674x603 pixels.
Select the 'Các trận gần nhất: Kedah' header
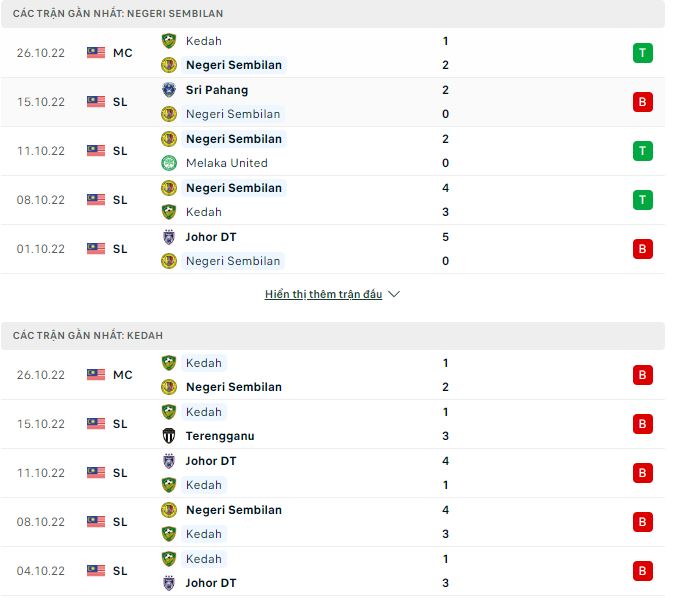click(88, 336)
